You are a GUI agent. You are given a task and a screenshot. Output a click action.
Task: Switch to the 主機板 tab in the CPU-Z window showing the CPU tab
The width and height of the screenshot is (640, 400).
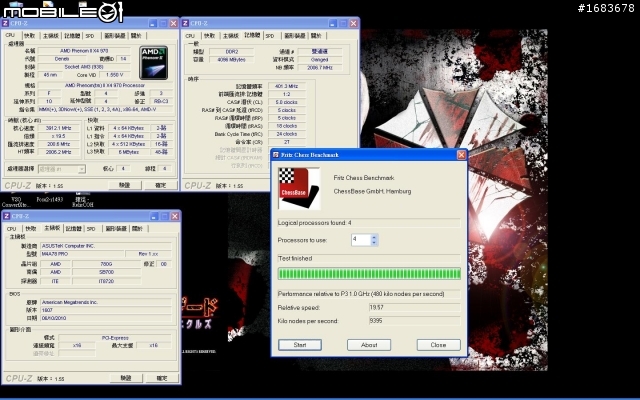click(x=51, y=36)
